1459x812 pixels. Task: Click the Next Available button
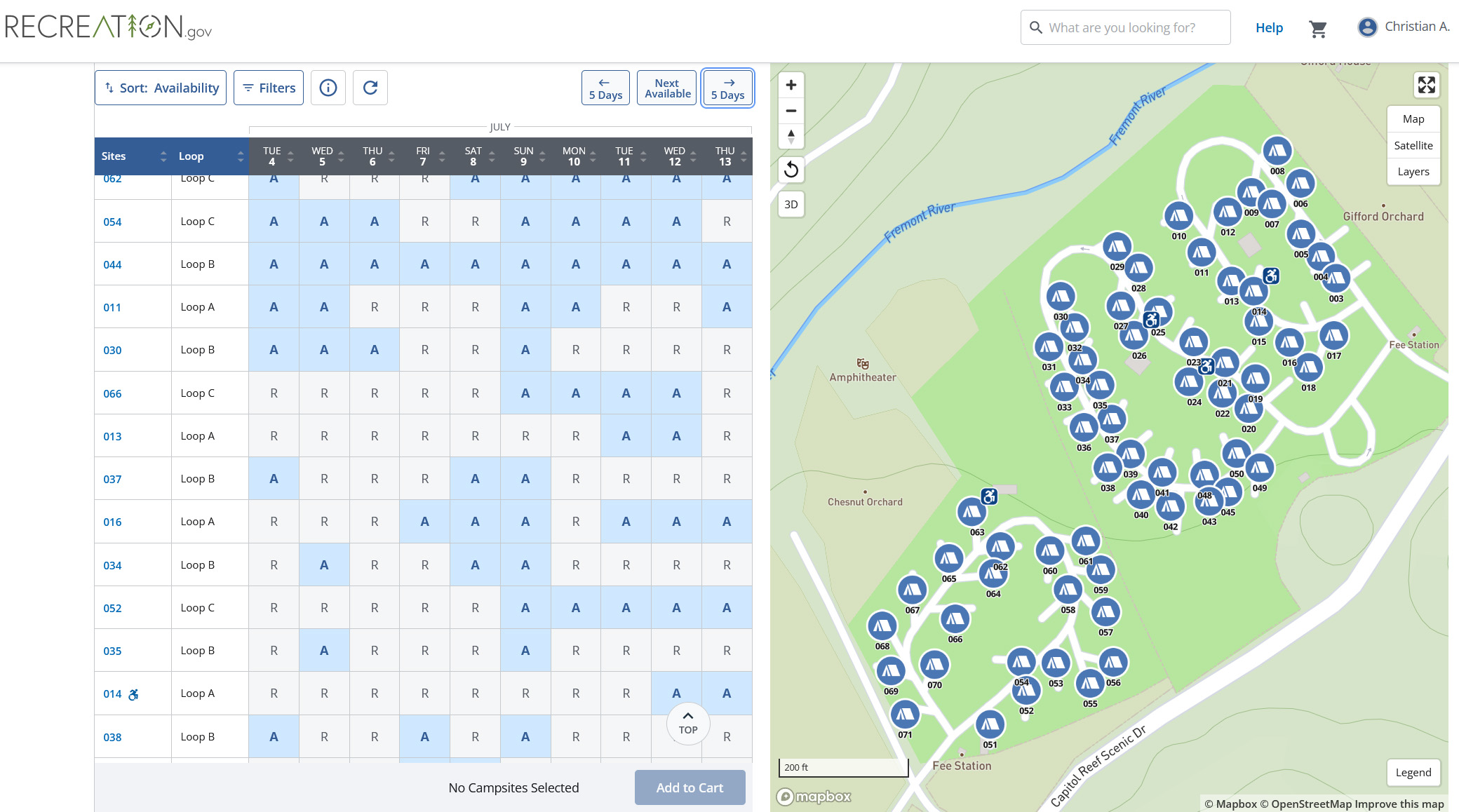click(667, 88)
